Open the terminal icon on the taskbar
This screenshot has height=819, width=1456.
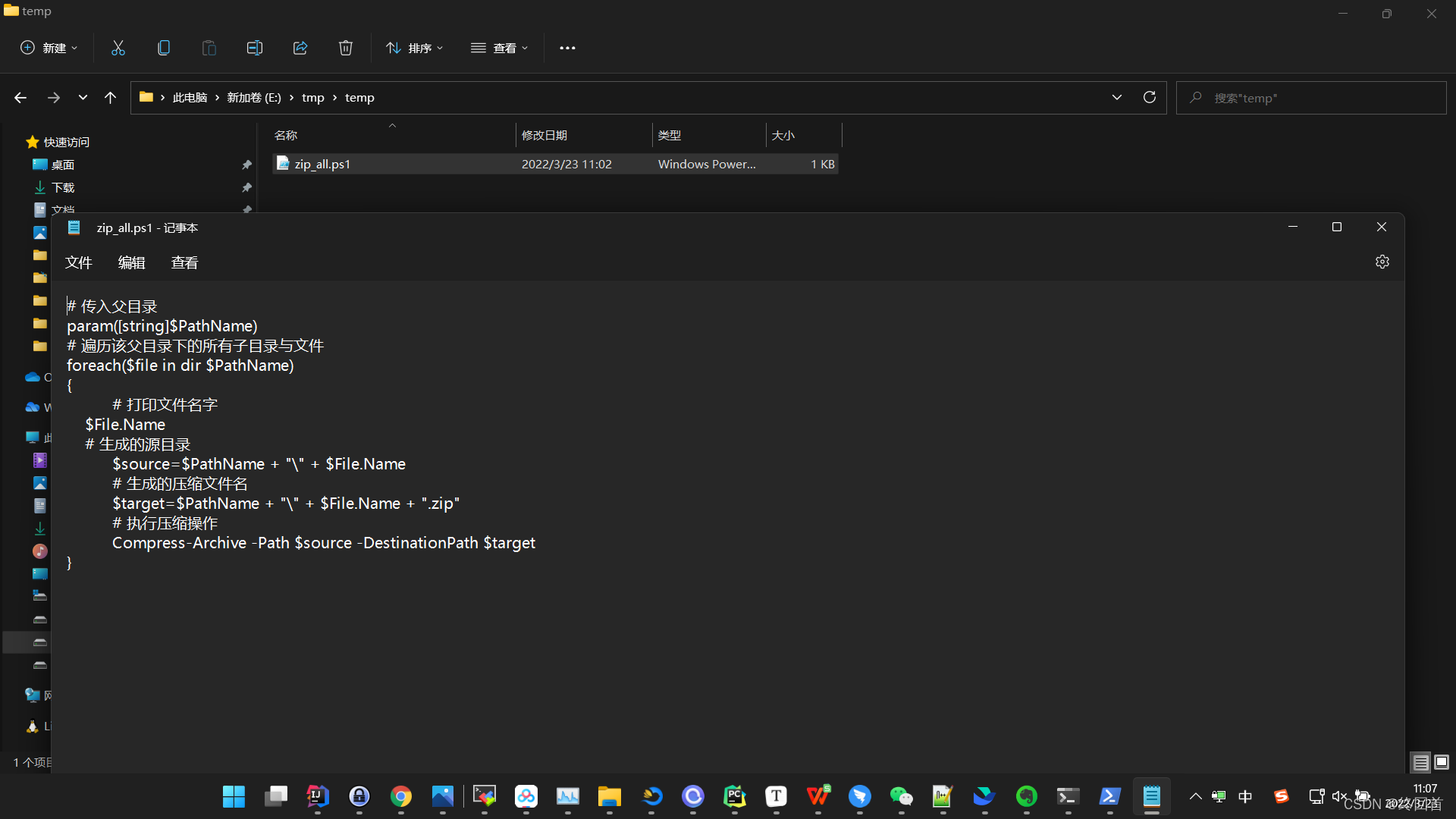1068,796
